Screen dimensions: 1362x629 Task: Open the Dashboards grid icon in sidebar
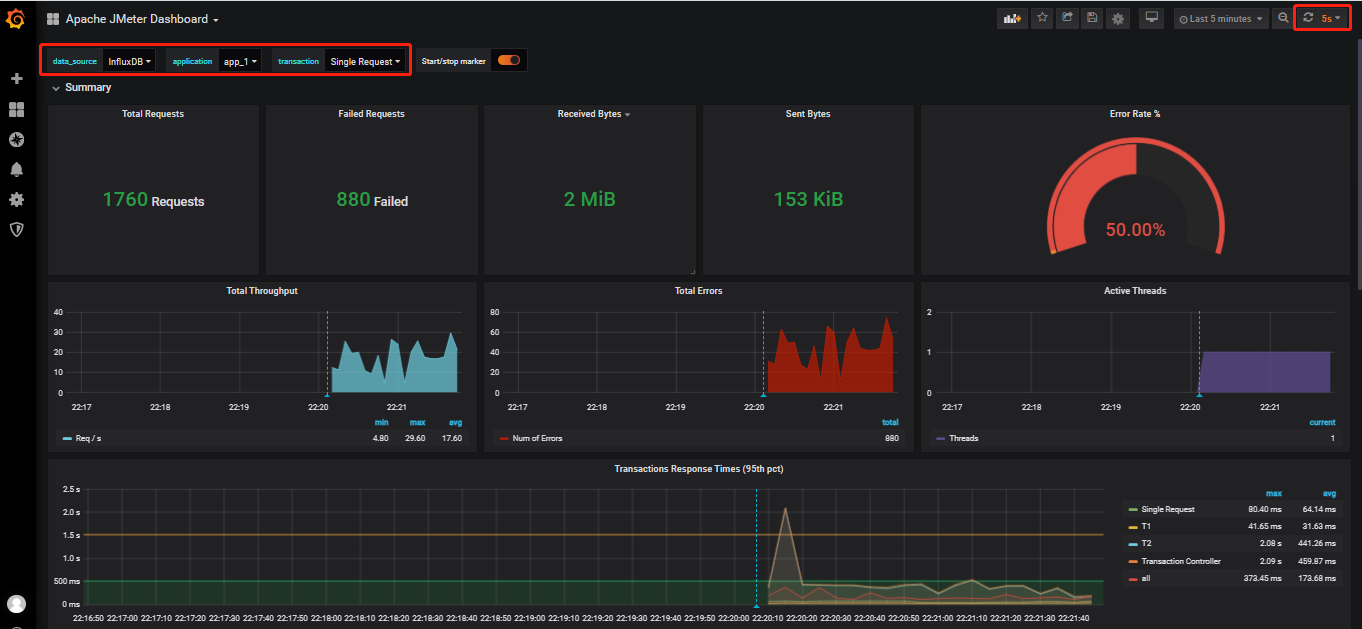click(x=16, y=109)
